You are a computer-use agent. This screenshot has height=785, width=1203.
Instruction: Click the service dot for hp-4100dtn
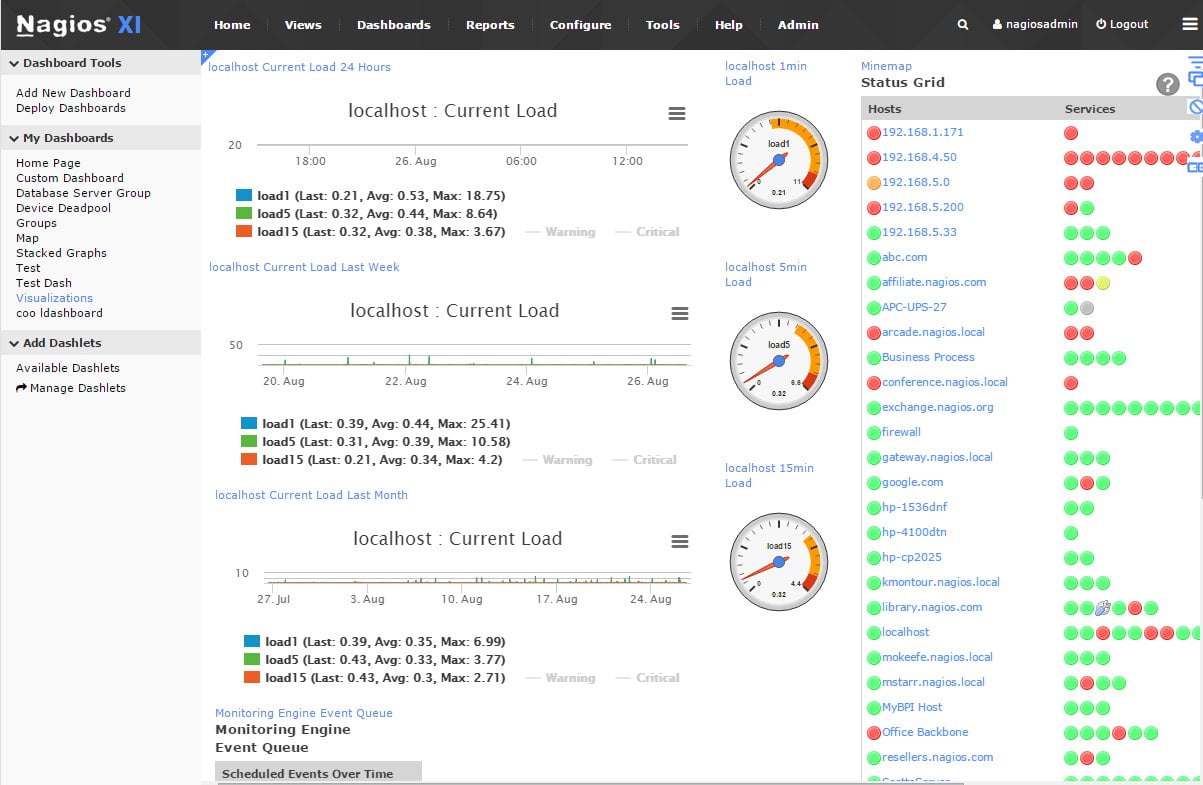point(1071,533)
